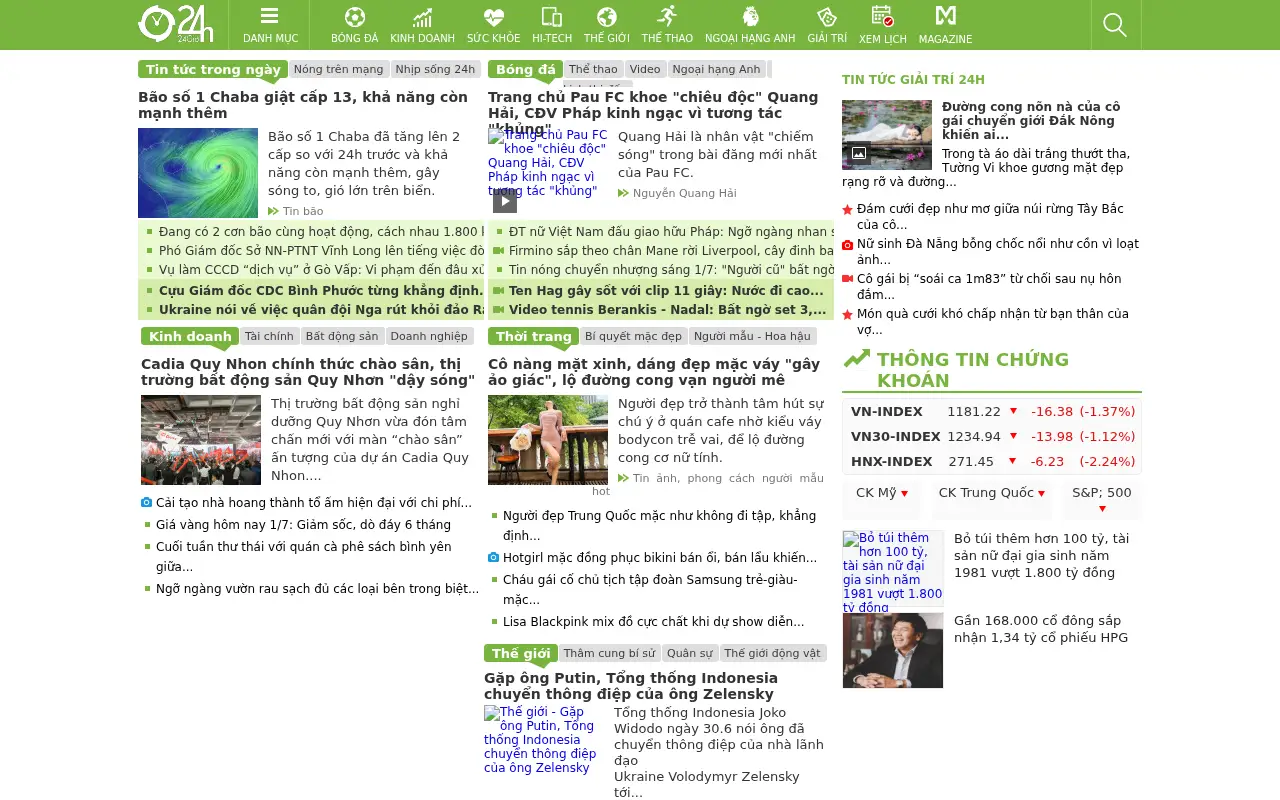Image resolution: width=1280 pixels, height=800 pixels.
Task: Open the Bóng Đá soccer ball icon
Action: tap(354, 17)
